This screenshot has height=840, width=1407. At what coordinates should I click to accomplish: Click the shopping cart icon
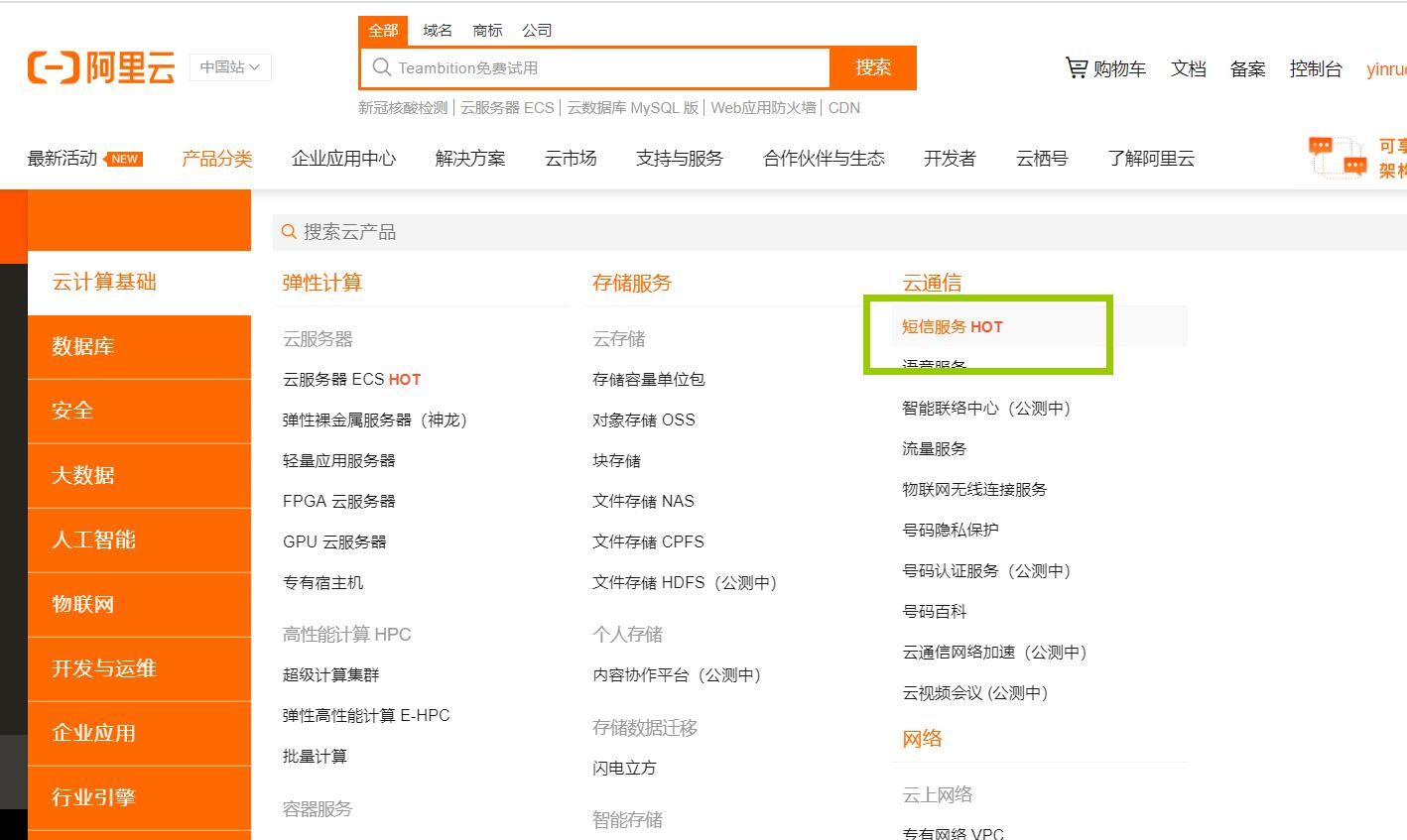(x=1077, y=67)
